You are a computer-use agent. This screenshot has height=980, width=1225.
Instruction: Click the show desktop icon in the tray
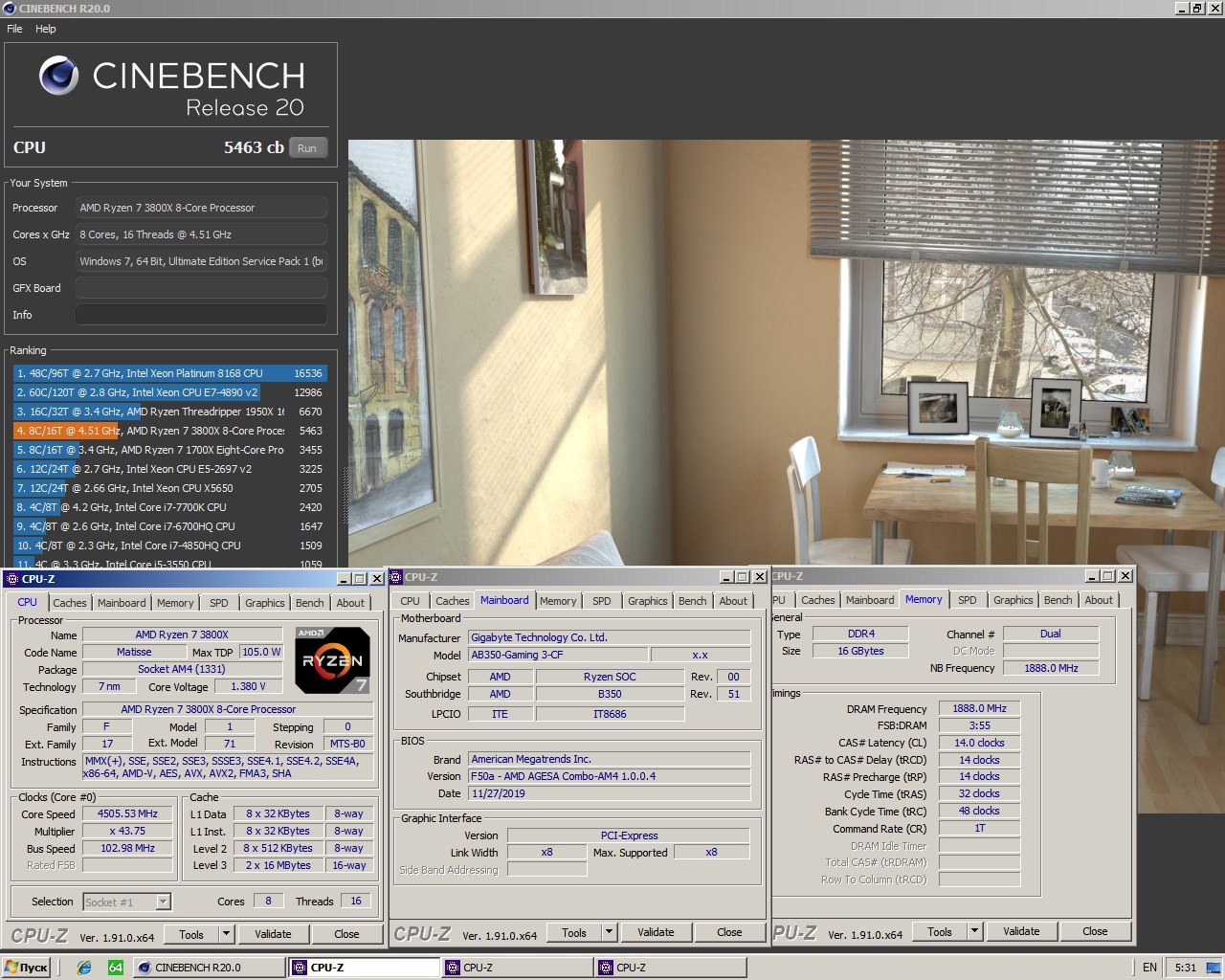1214,968
